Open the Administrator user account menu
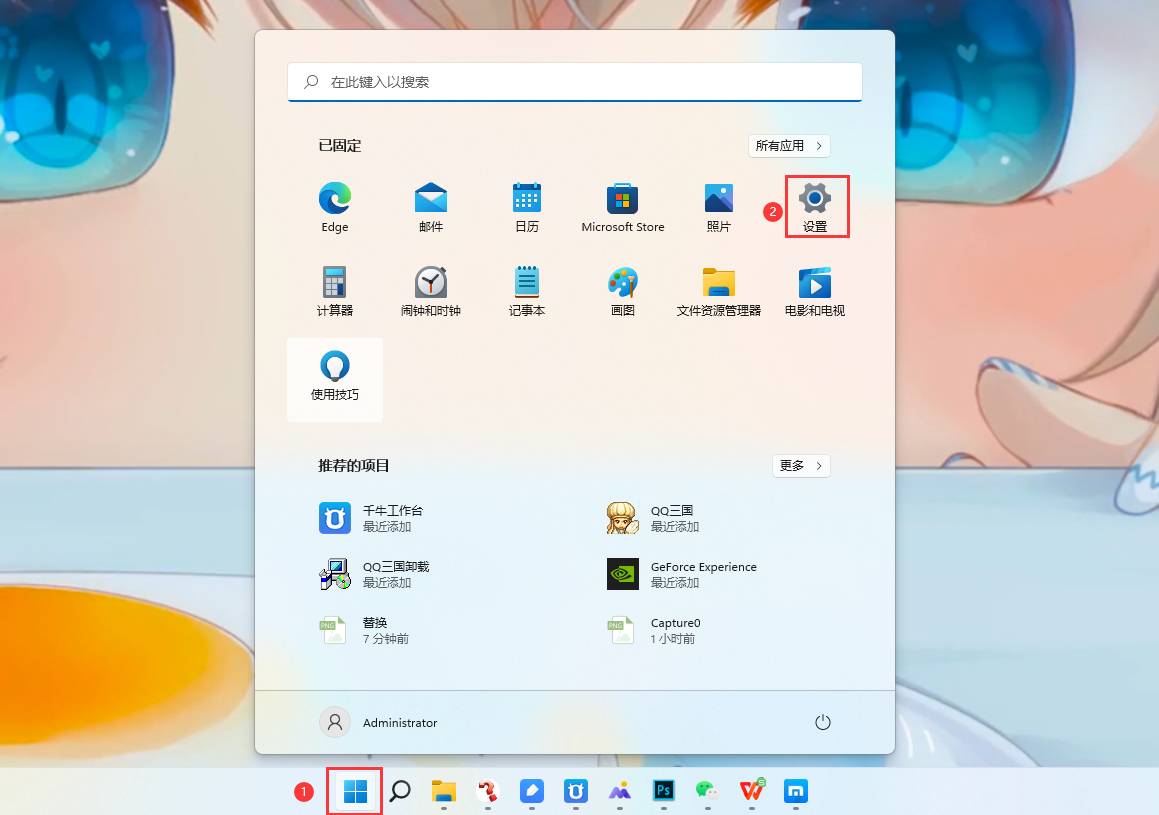 pos(378,722)
